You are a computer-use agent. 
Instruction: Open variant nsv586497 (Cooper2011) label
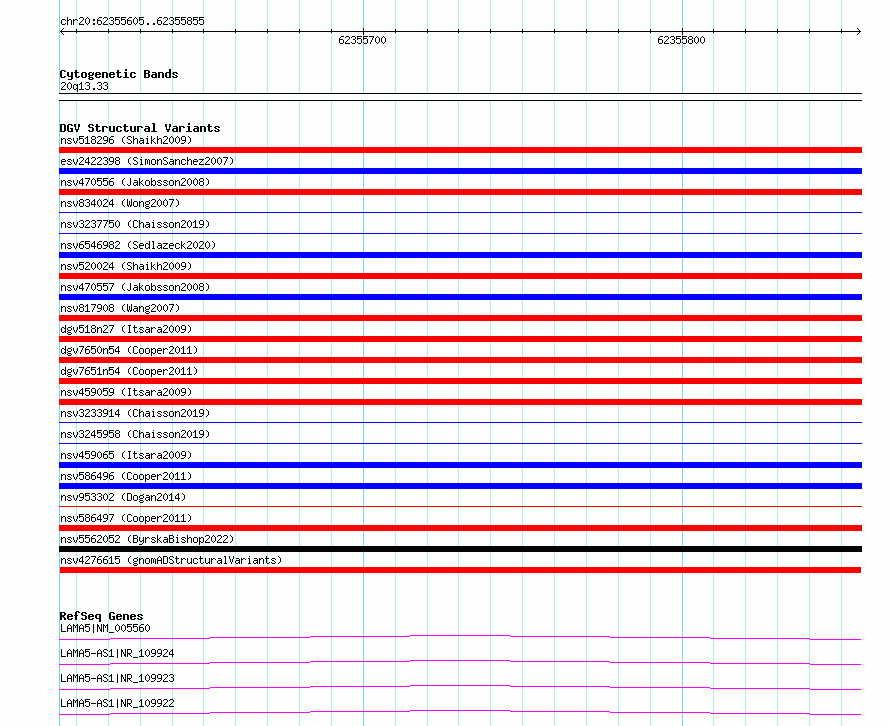[x=126, y=518]
